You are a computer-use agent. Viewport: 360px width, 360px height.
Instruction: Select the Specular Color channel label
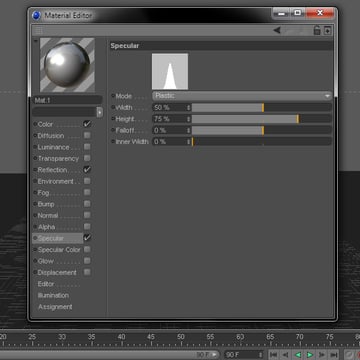click(59, 250)
